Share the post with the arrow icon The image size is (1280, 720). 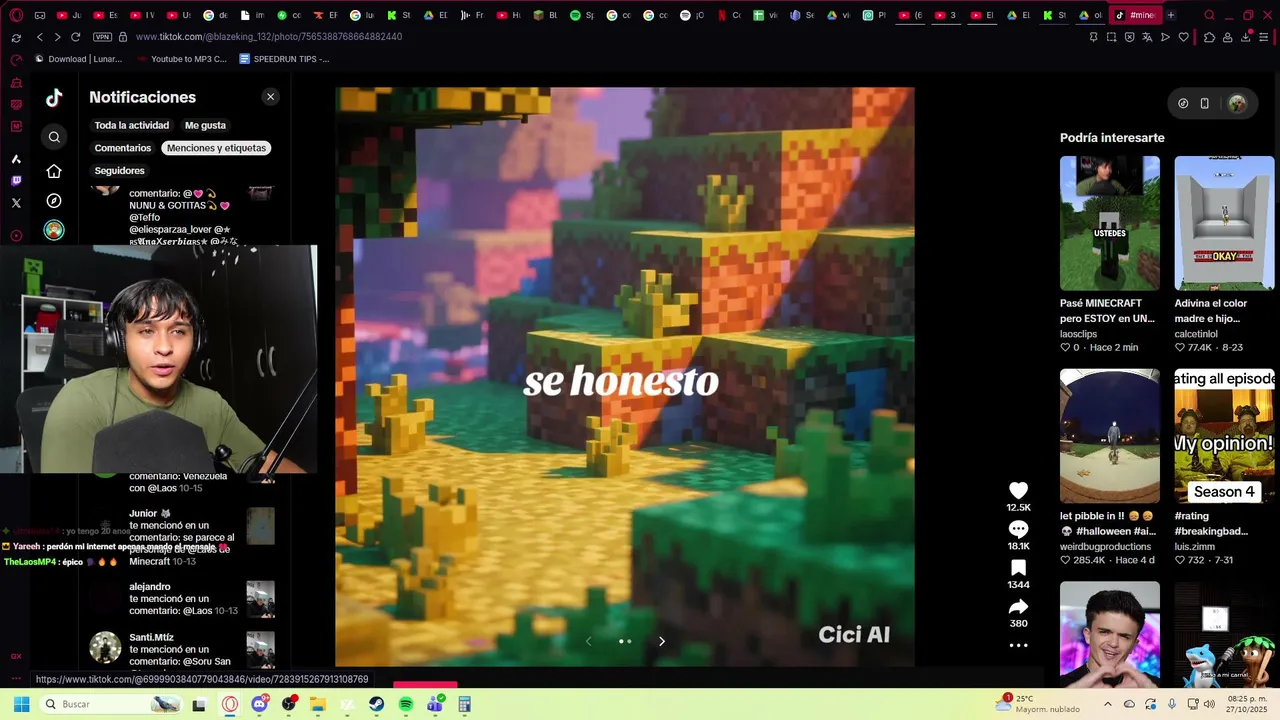[x=1018, y=607]
